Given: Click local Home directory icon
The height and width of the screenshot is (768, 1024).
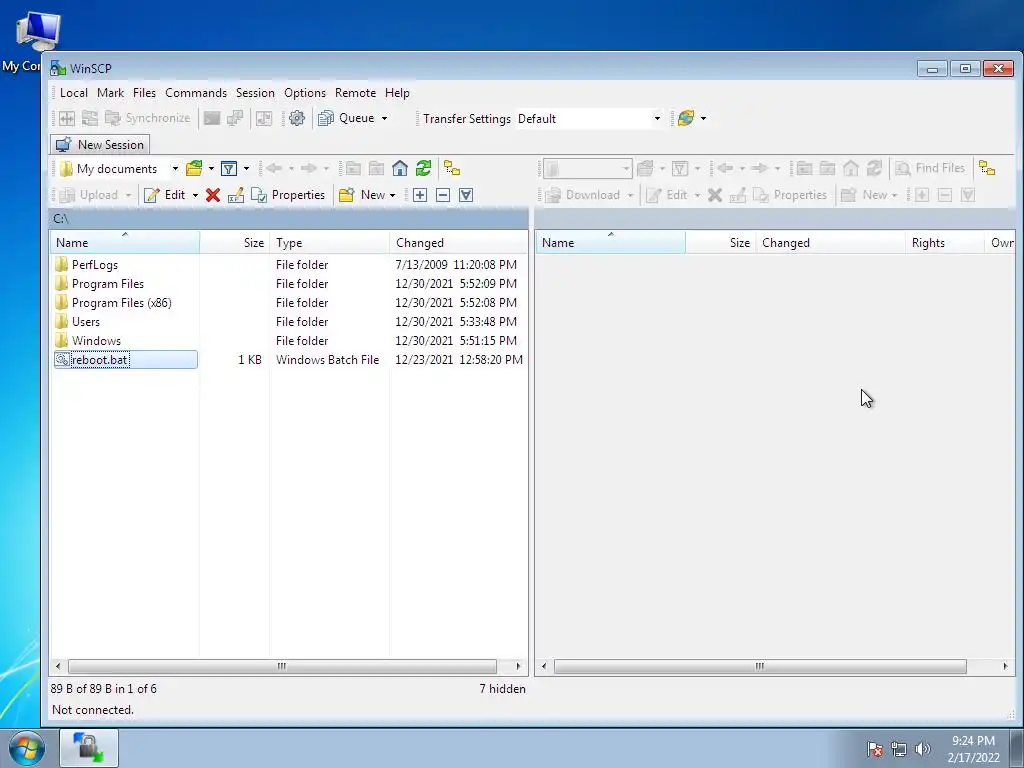Looking at the screenshot, I should (400, 168).
